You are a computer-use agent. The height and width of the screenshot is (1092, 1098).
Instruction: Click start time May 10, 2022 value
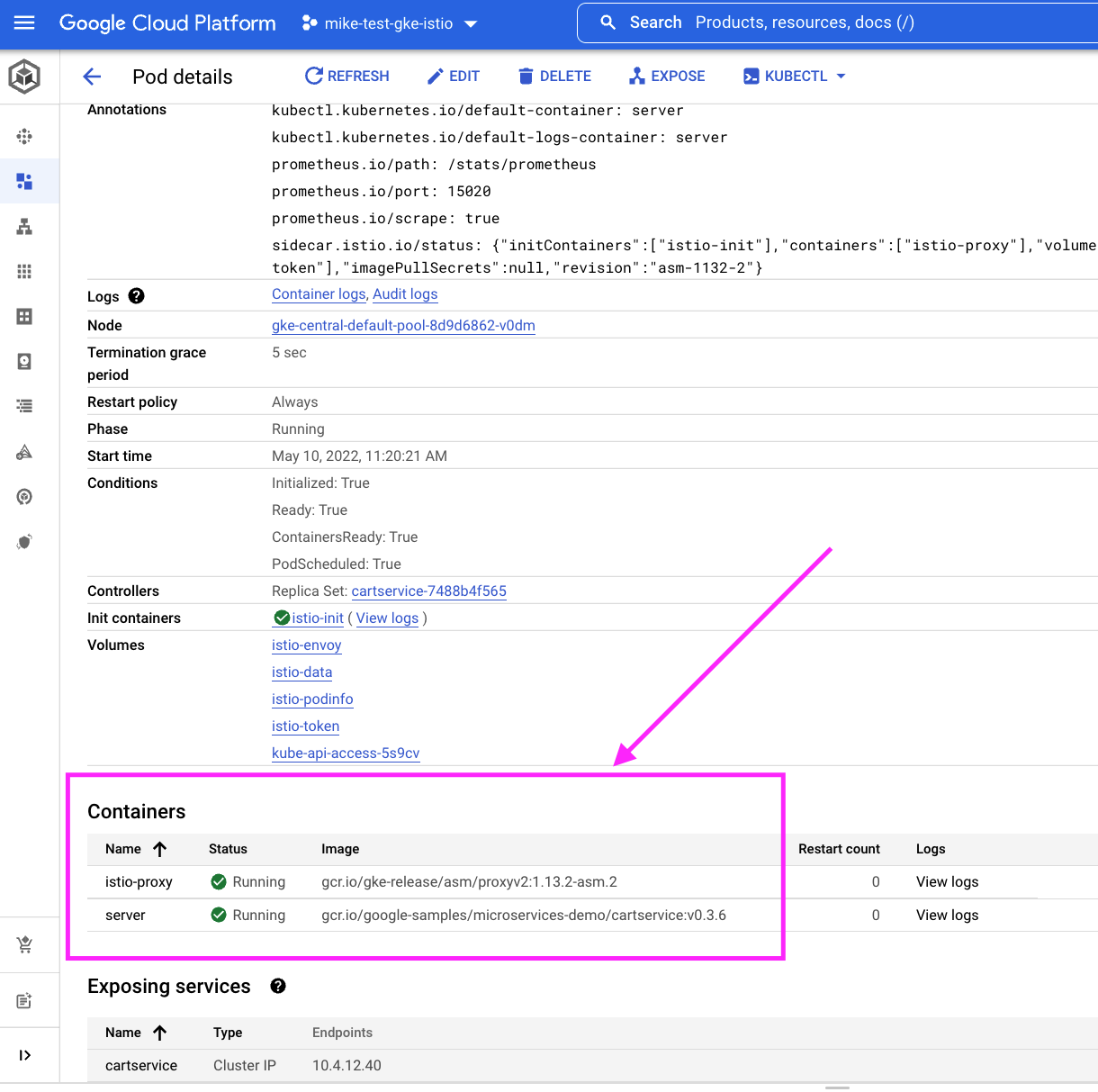[x=359, y=456]
